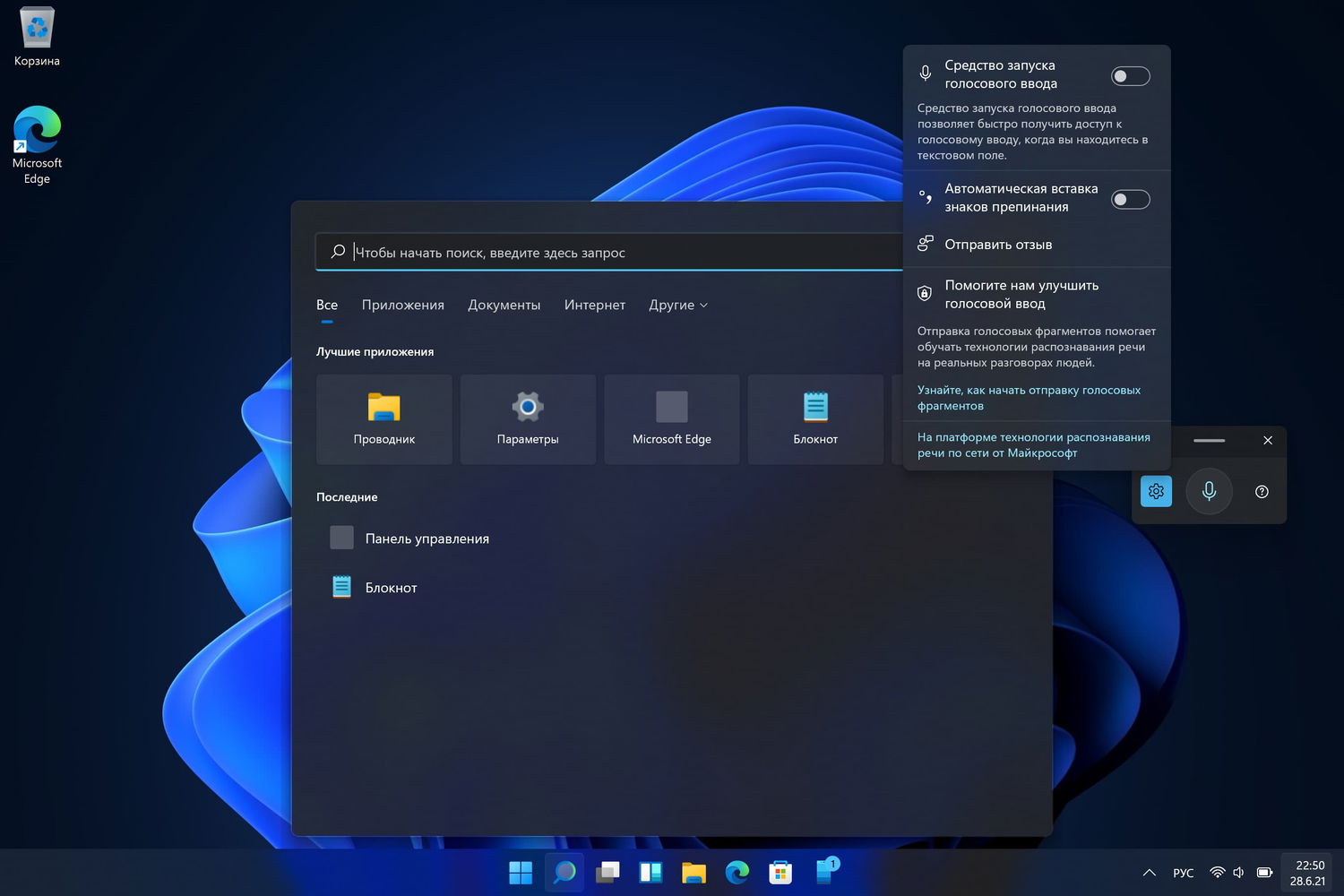Open the voice typing help question icon
Screen dimensions: 1344x896
point(1262,491)
